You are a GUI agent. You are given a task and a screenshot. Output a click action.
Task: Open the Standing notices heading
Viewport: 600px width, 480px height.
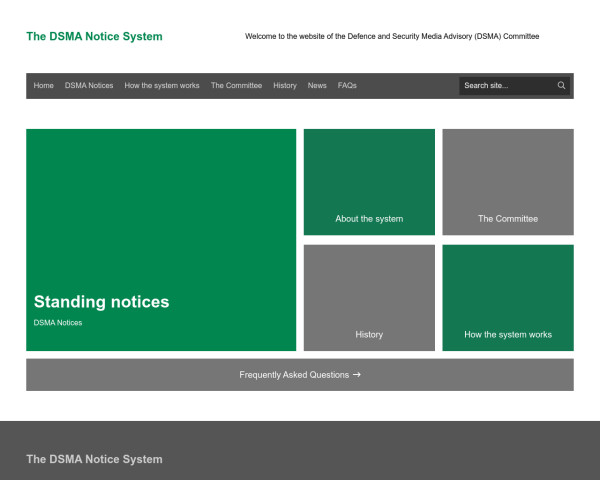click(101, 302)
